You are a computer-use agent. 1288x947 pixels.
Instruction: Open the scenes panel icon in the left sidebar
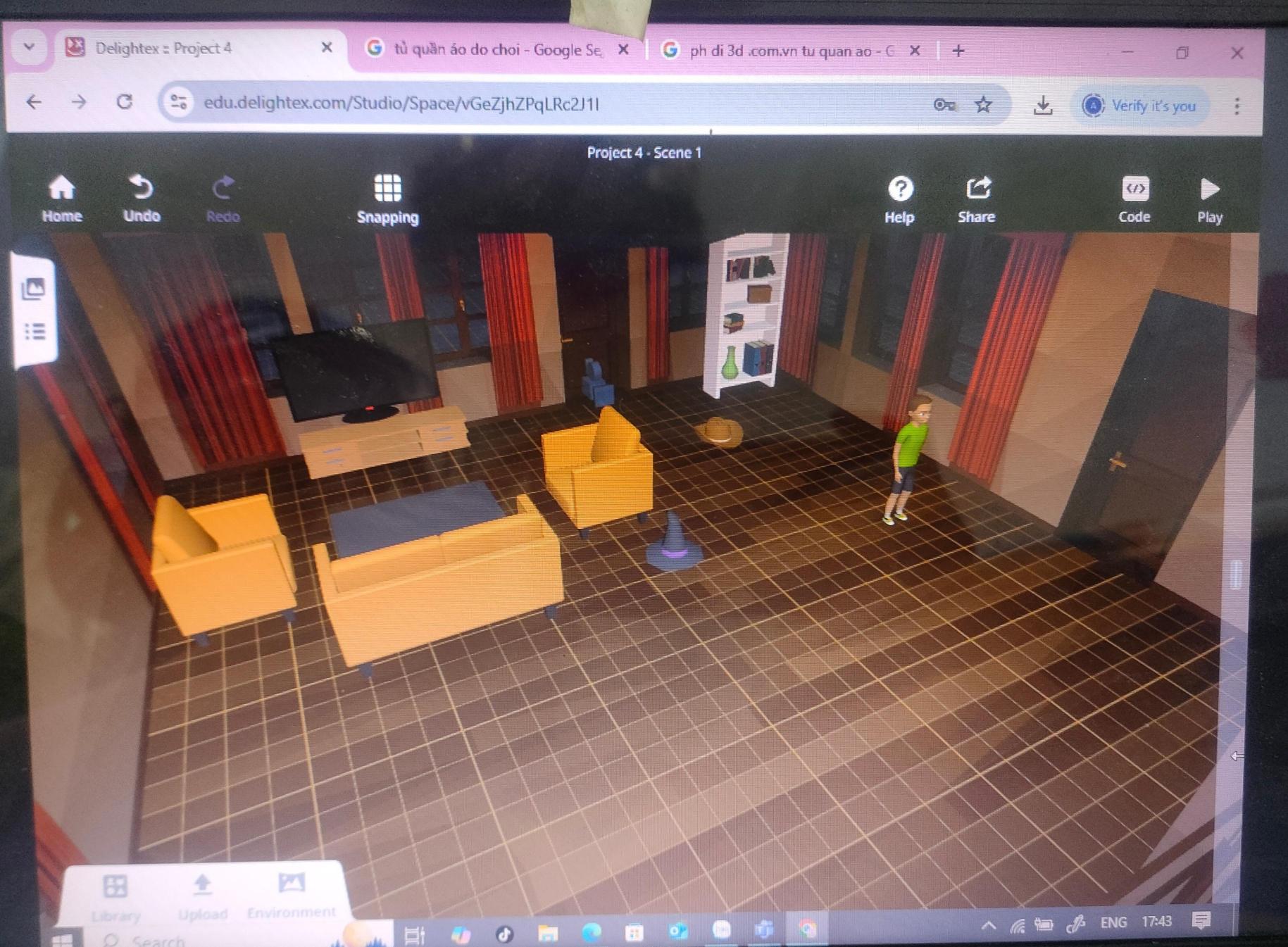pos(33,288)
